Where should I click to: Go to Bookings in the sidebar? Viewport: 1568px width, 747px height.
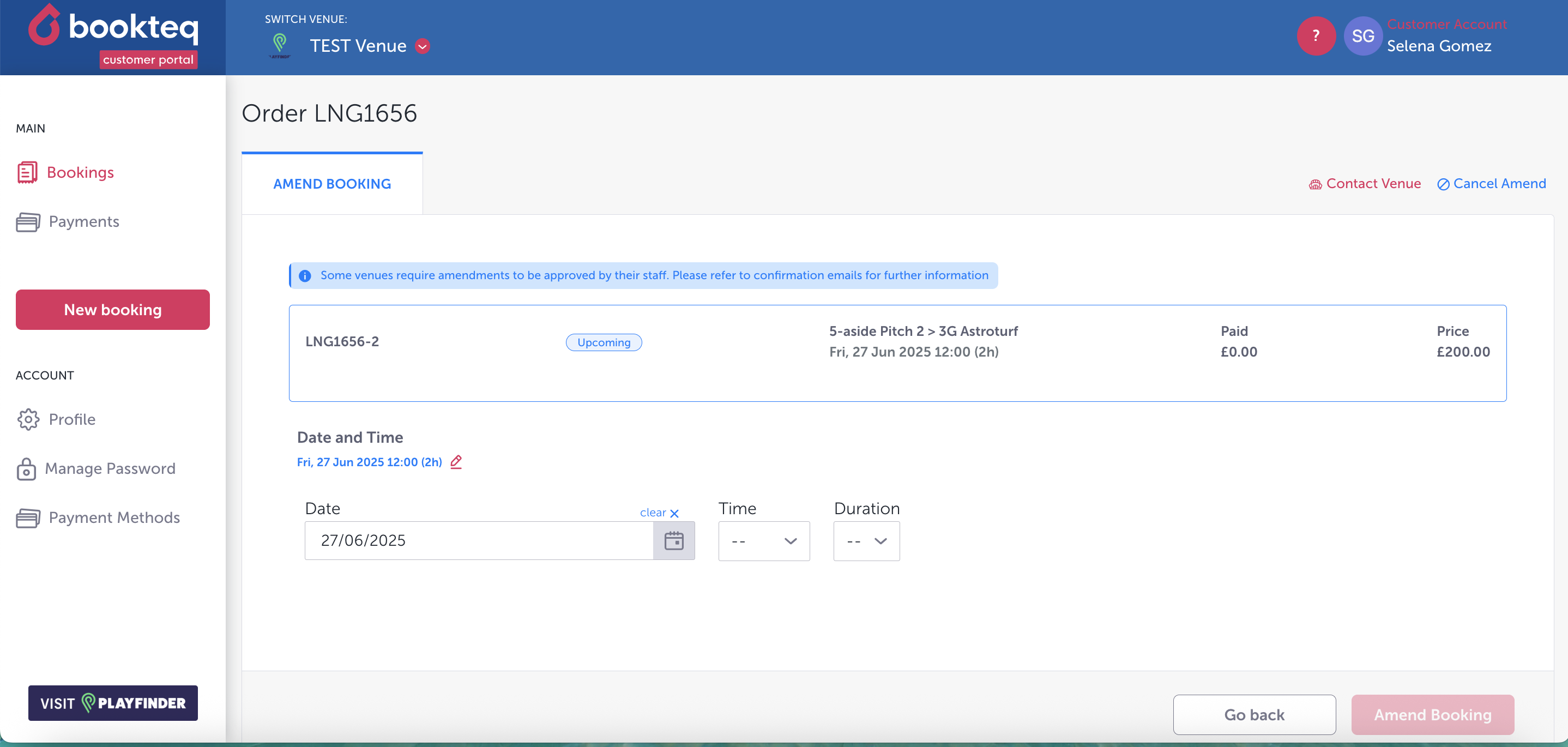click(80, 172)
